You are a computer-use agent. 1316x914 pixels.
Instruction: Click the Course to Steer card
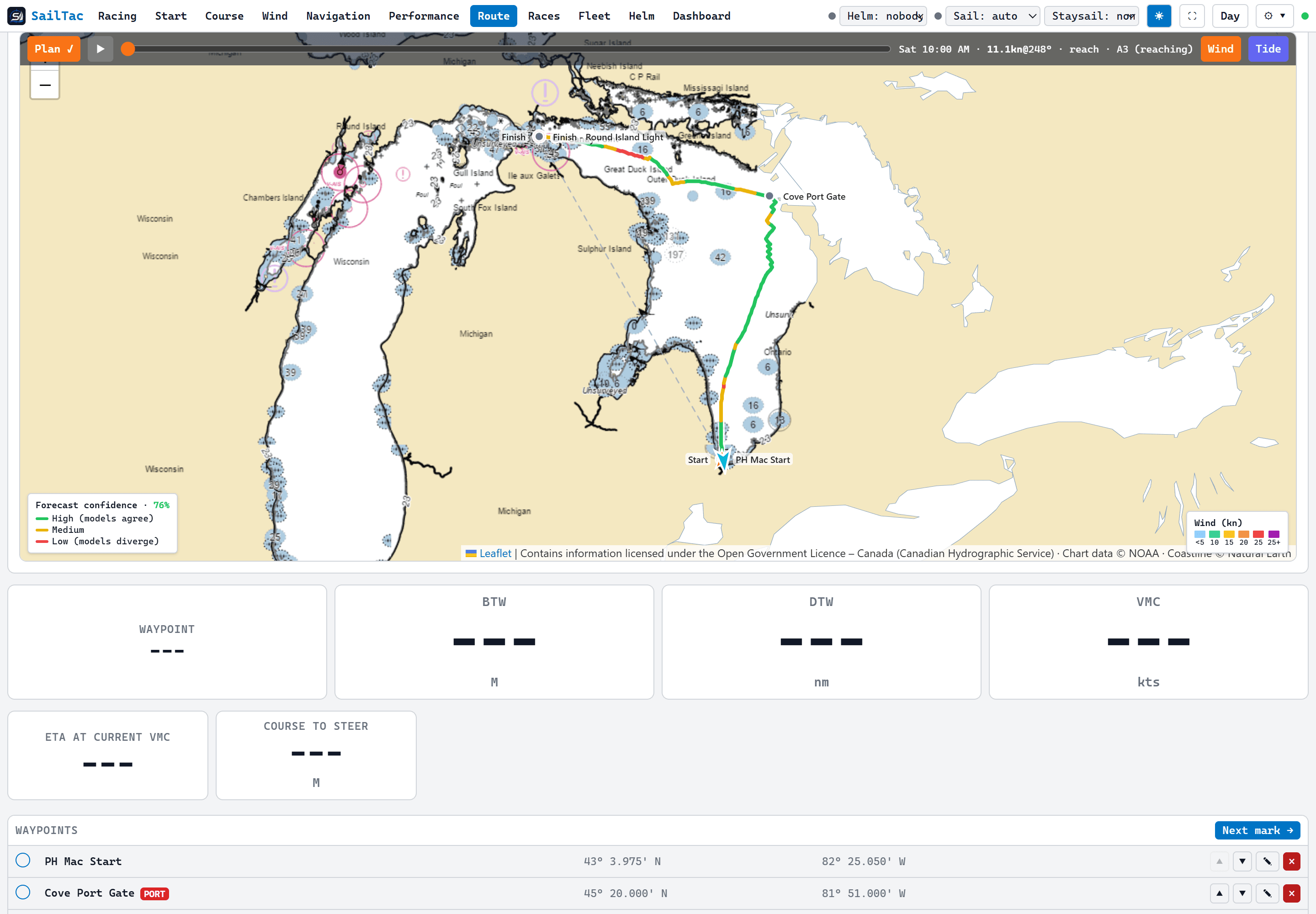click(316, 755)
